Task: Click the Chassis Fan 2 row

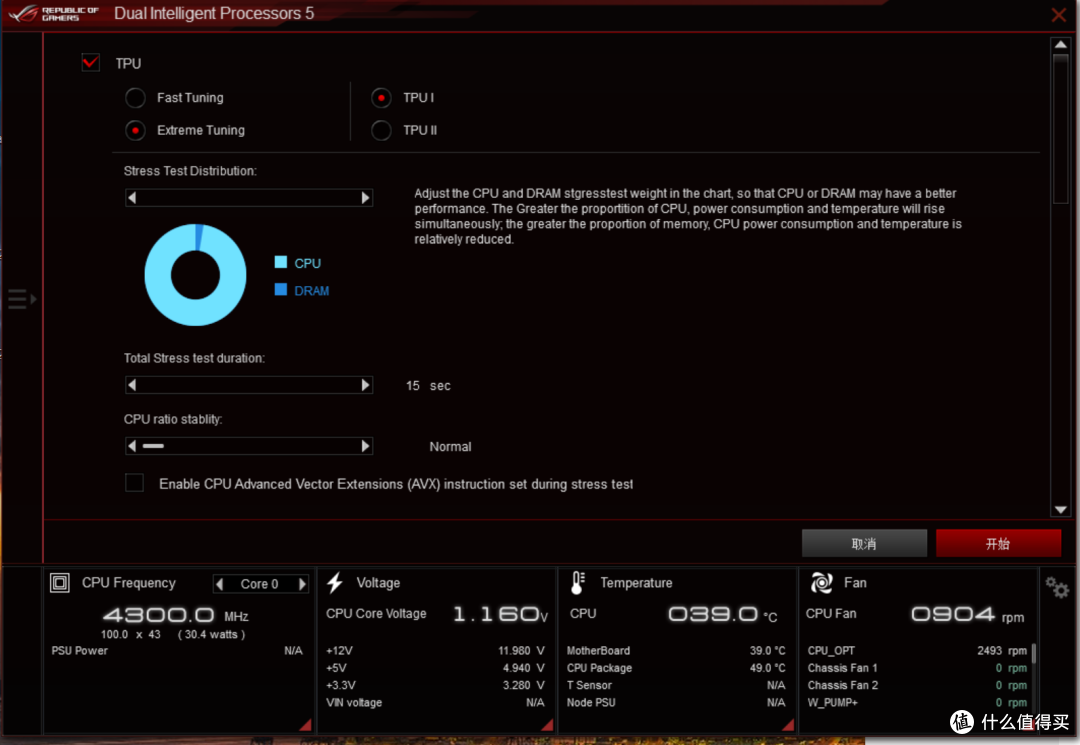Action: pyautogui.click(x=917, y=685)
